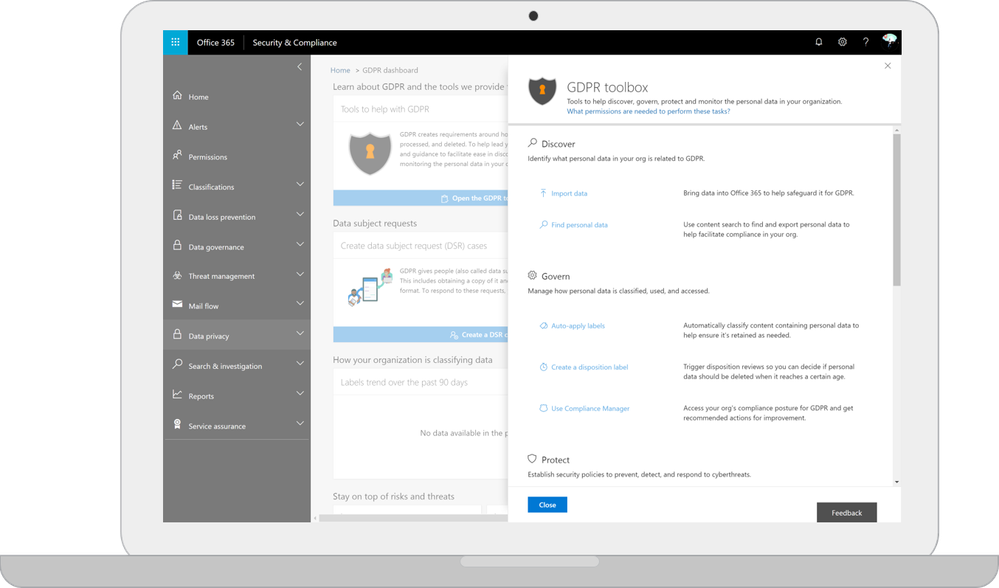Click the Permissions people icon
999x588 pixels.
click(x=177, y=155)
